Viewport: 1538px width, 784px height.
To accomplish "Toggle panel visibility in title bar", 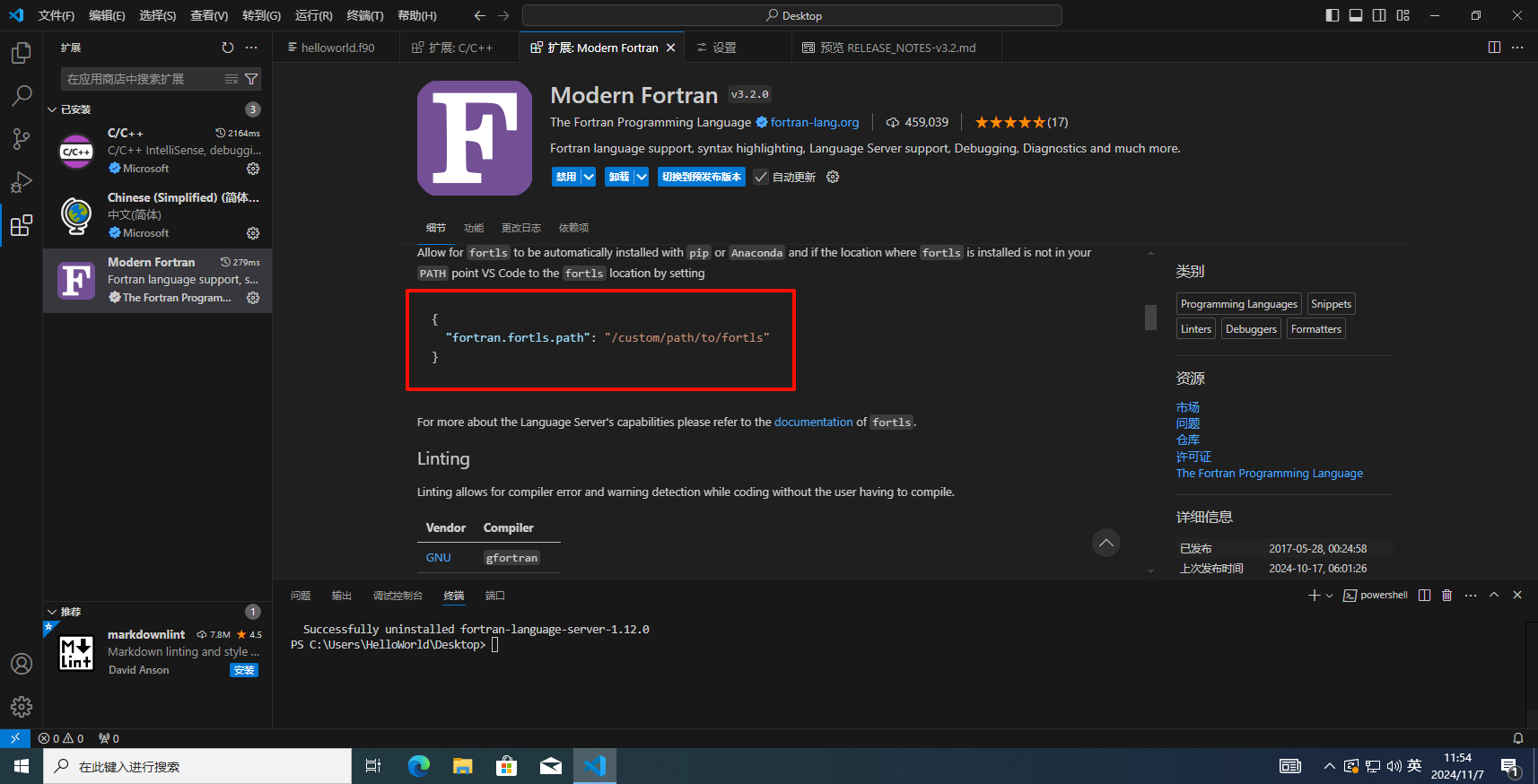I will 1356,15.
